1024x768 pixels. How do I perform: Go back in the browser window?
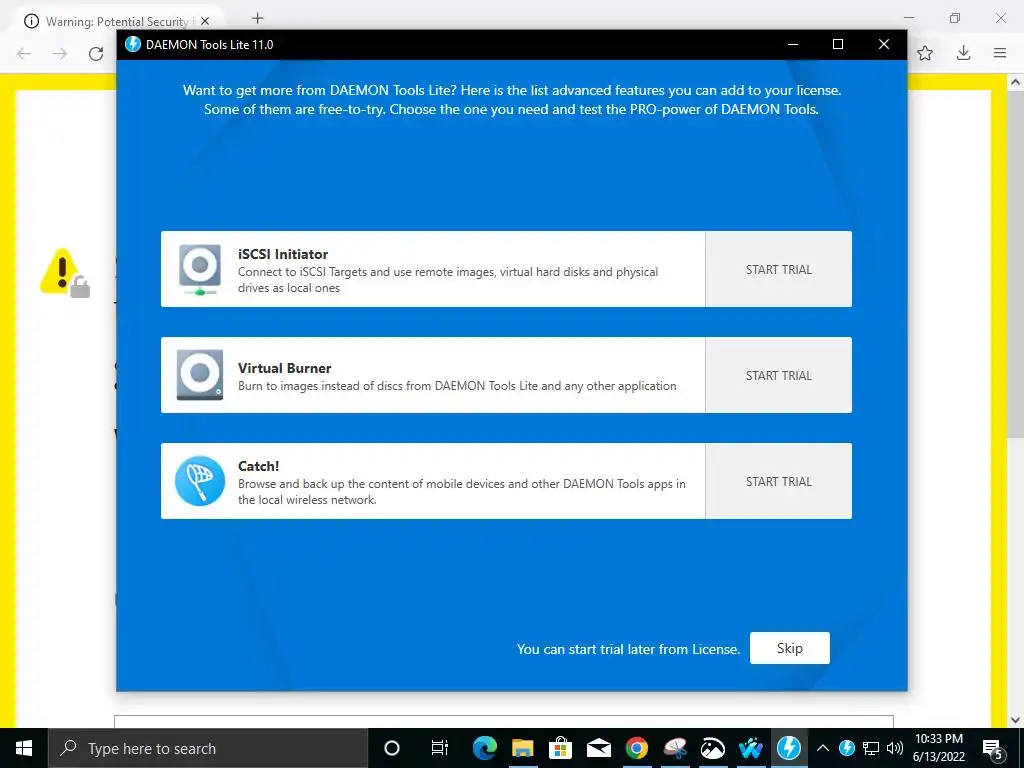[x=24, y=54]
